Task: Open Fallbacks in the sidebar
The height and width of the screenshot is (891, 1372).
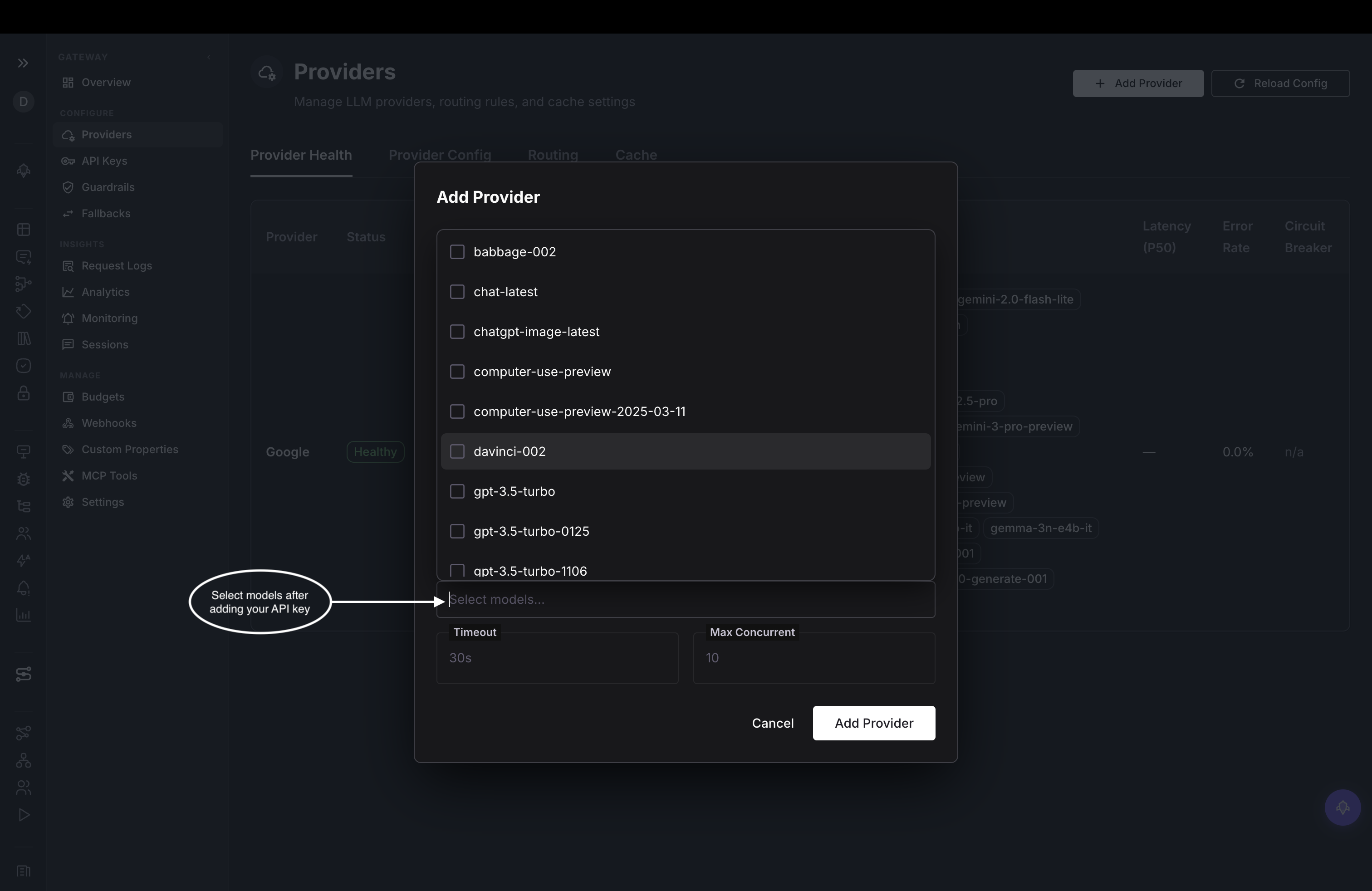Action: pyautogui.click(x=137, y=213)
